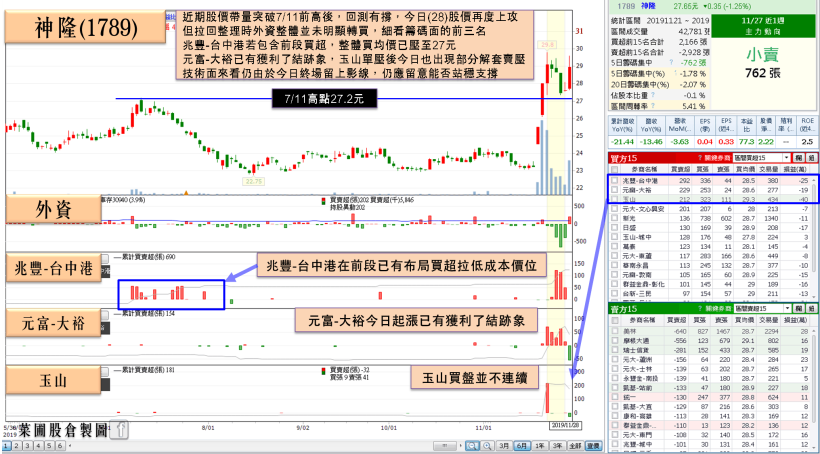820x454 pixels.
Task: Click the 元大-士林 seller row name
Action: coord(635,369)
